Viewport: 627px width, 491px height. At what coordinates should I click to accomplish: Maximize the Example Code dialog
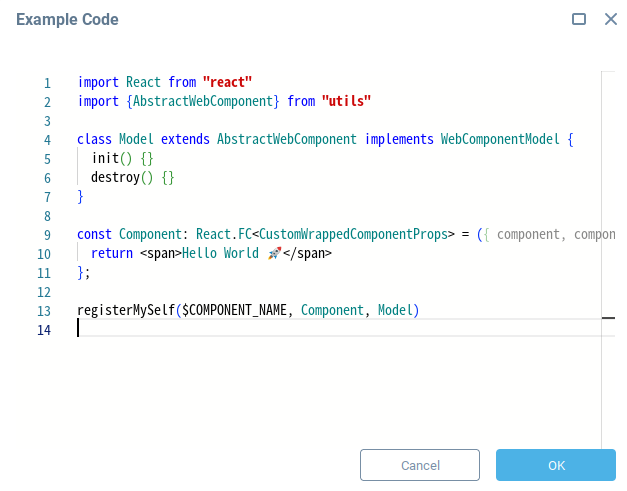(579, 19)
